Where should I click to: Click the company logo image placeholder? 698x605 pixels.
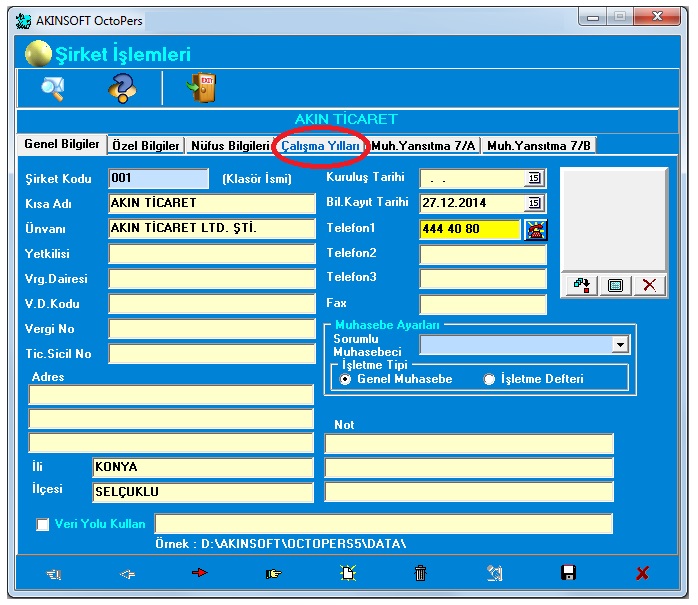click(614, 219)
